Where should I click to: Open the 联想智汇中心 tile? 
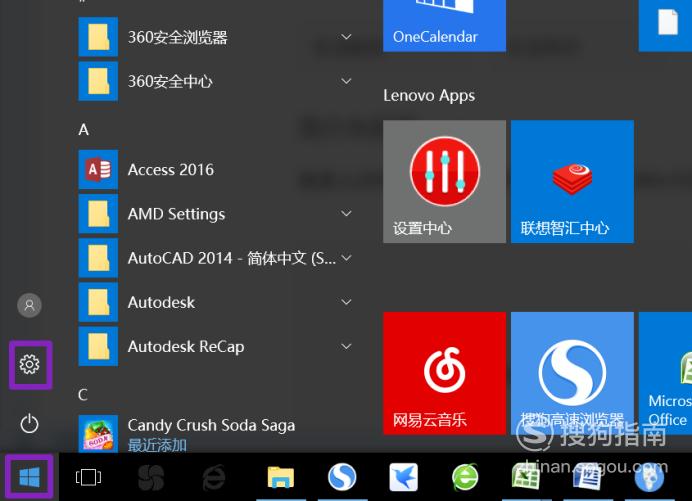pos(572,181)
